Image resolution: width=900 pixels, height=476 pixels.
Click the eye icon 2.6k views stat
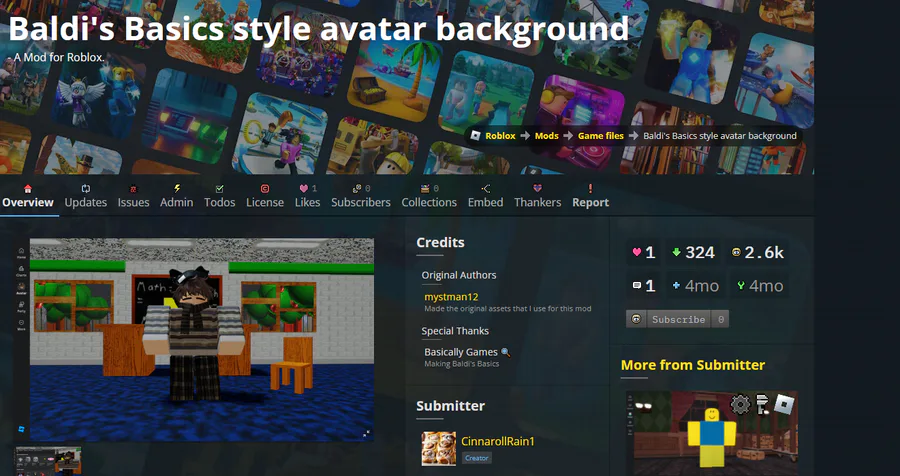(758, 253)
